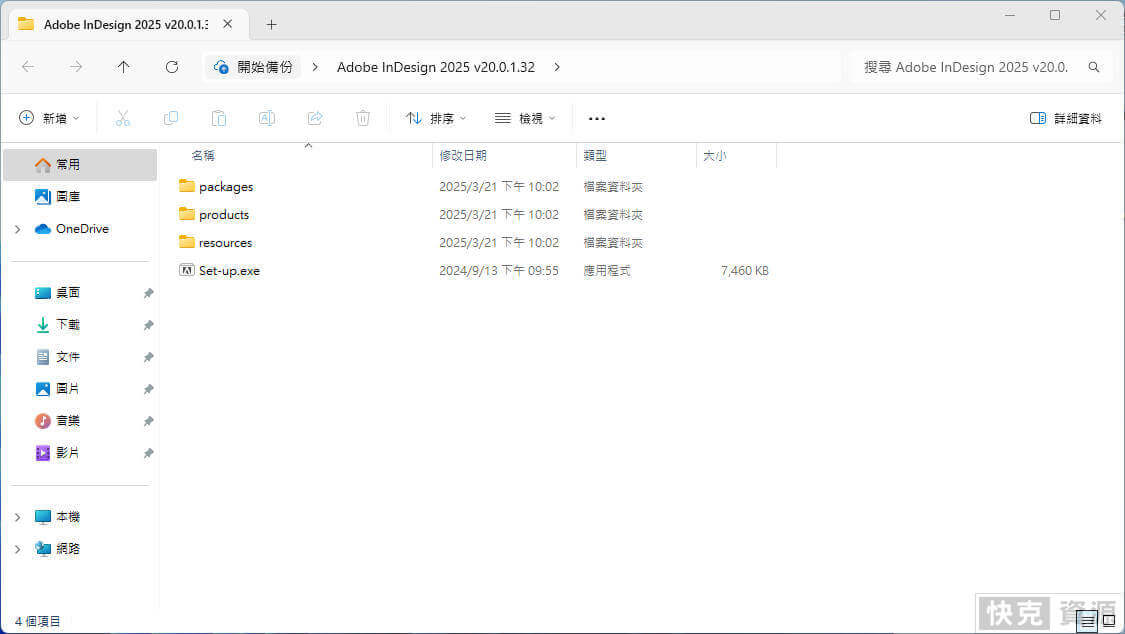
Task: Click the pin icon next to 音樂
Action: point(149,421)
